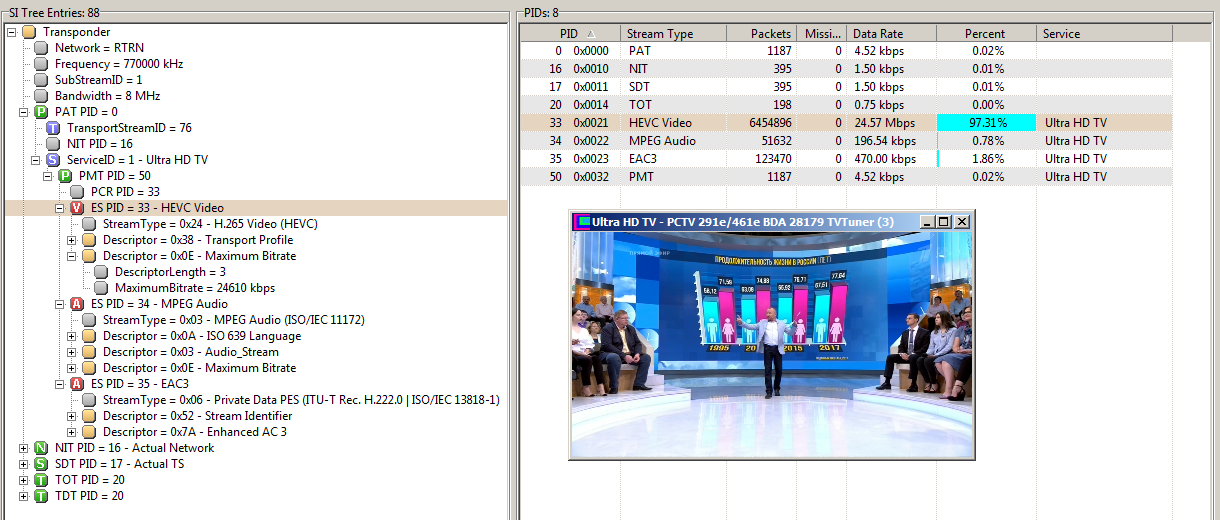The width and height of the screenshot is (1220, 520).
Task: Maximize the Ultra HD TV video window
Action: (944, 222)
